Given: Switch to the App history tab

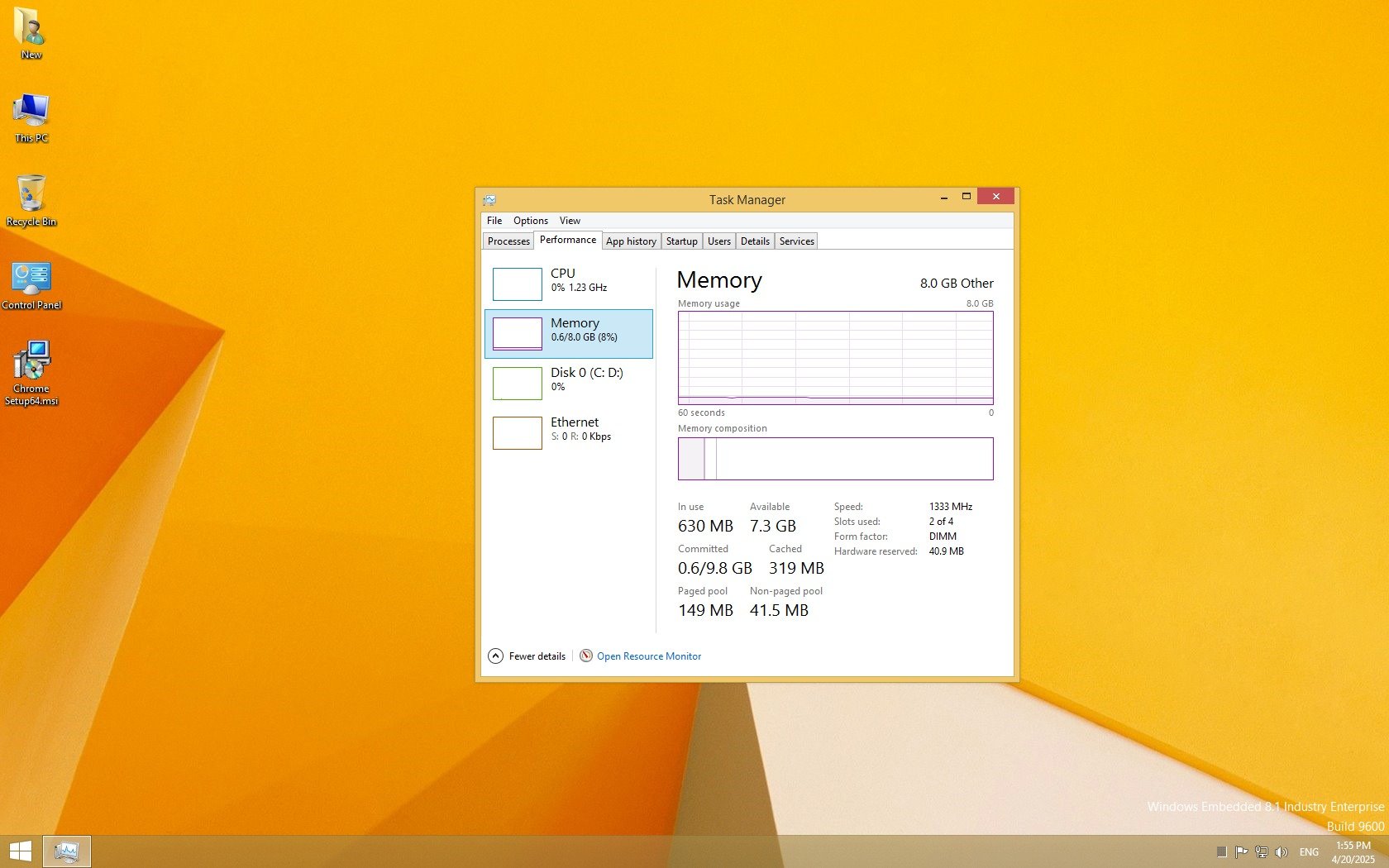Looking at the screenshot, I should coord(631,241).
